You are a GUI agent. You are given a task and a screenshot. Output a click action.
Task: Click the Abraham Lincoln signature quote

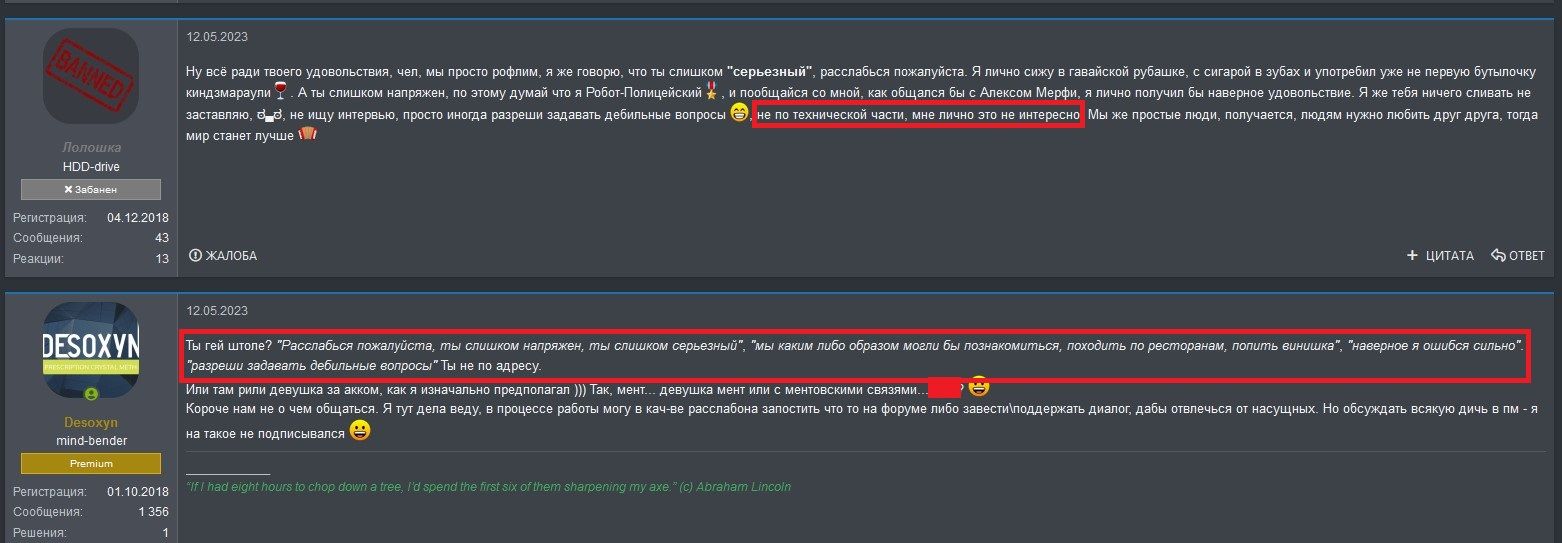pyautogui.click(x=489, y=487)
